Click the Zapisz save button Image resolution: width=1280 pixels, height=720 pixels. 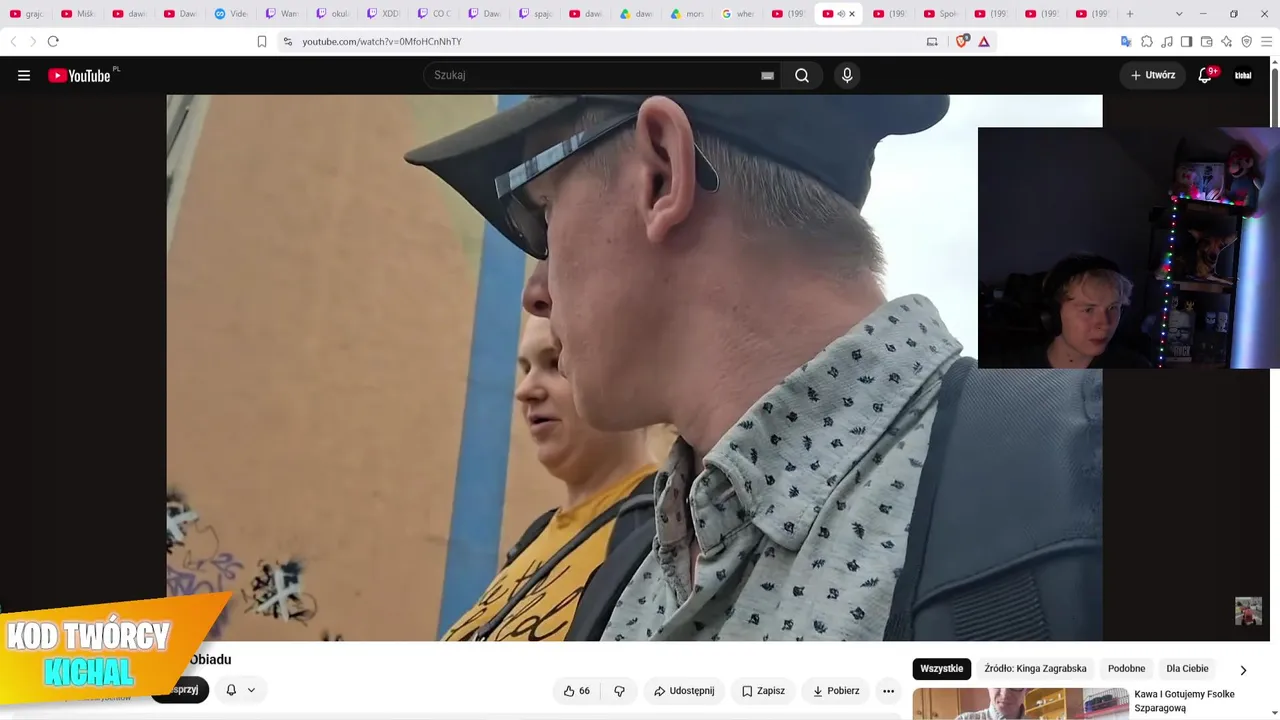click(763, 691)
